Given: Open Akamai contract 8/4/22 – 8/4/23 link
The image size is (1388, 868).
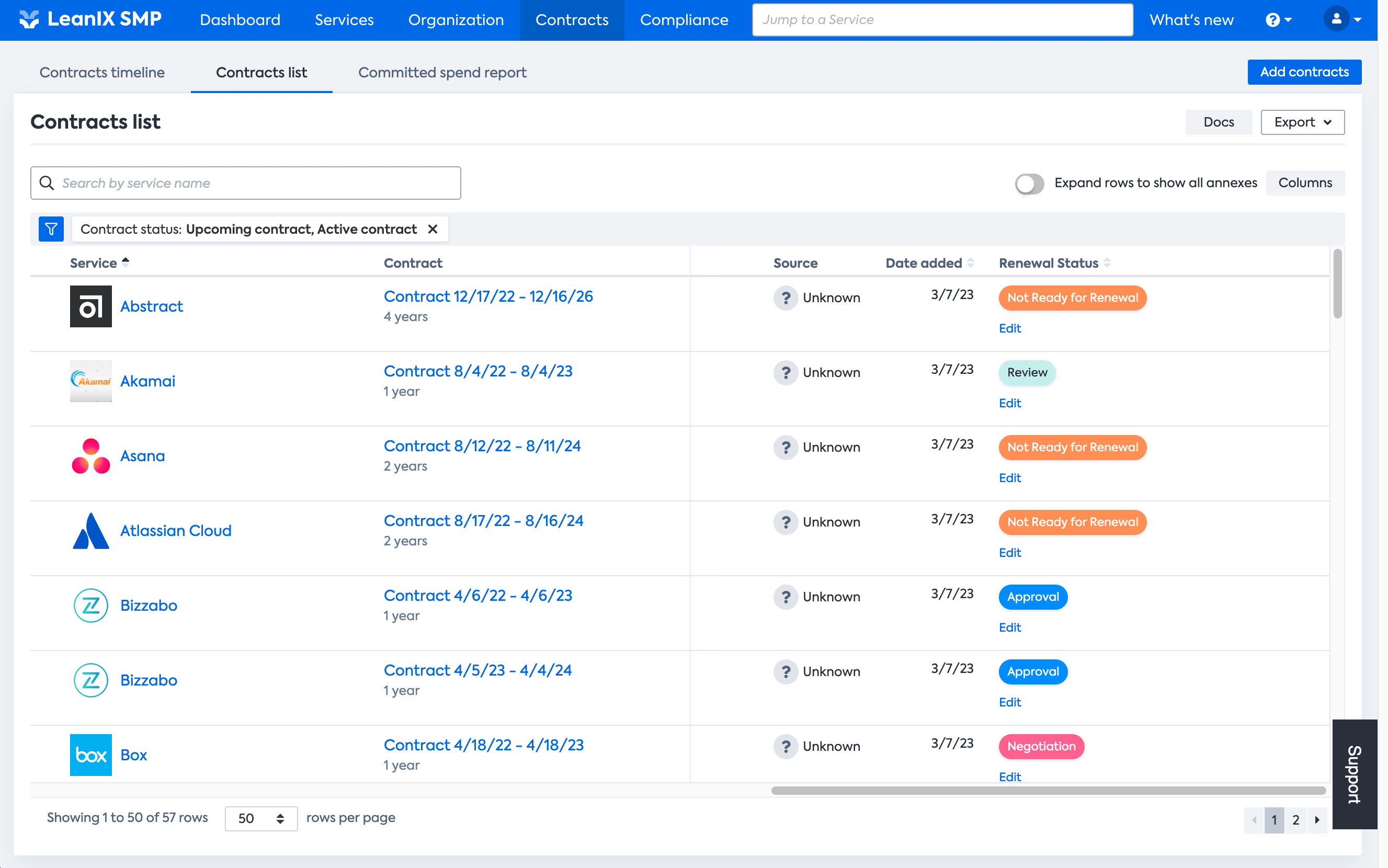Looking at the screenshot, I should (x=477, y=371).
